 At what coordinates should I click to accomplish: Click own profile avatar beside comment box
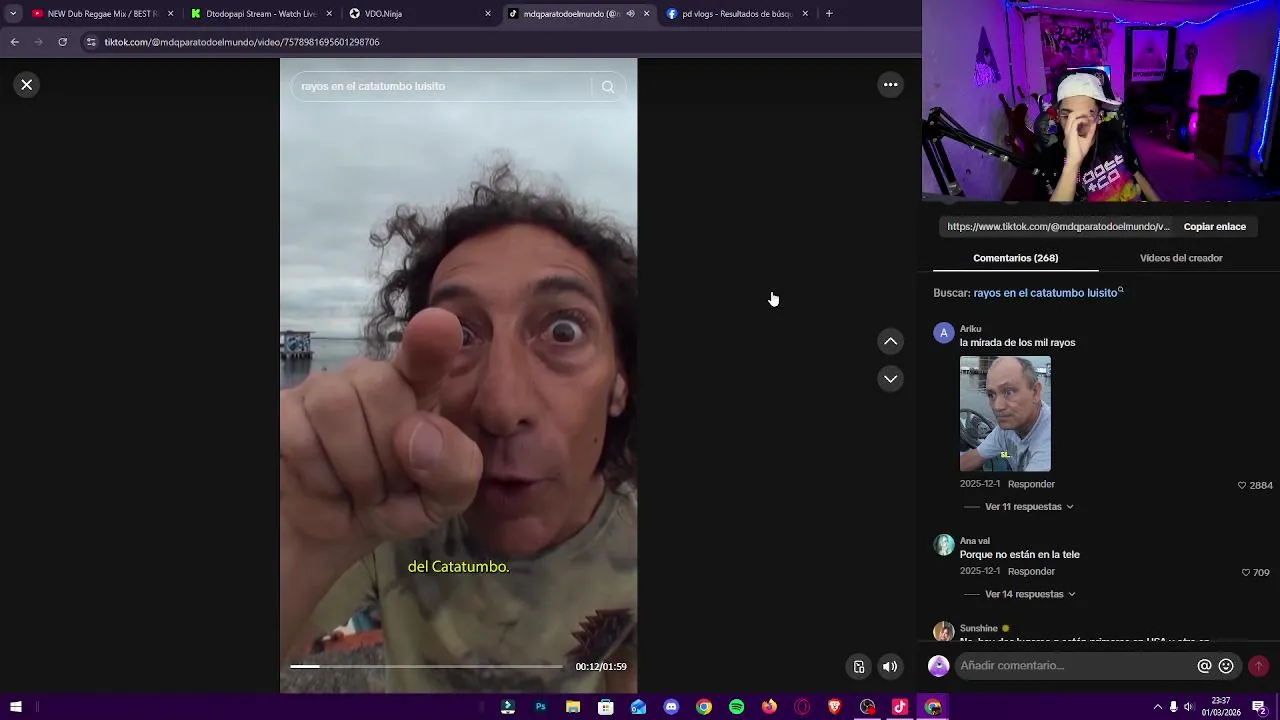click(938, 666)
